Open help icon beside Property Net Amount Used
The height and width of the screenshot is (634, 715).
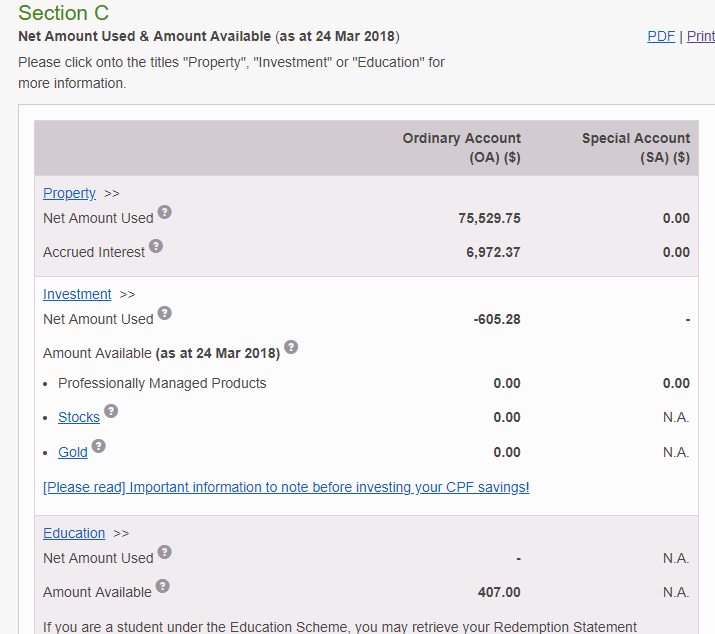coord(165,212)
